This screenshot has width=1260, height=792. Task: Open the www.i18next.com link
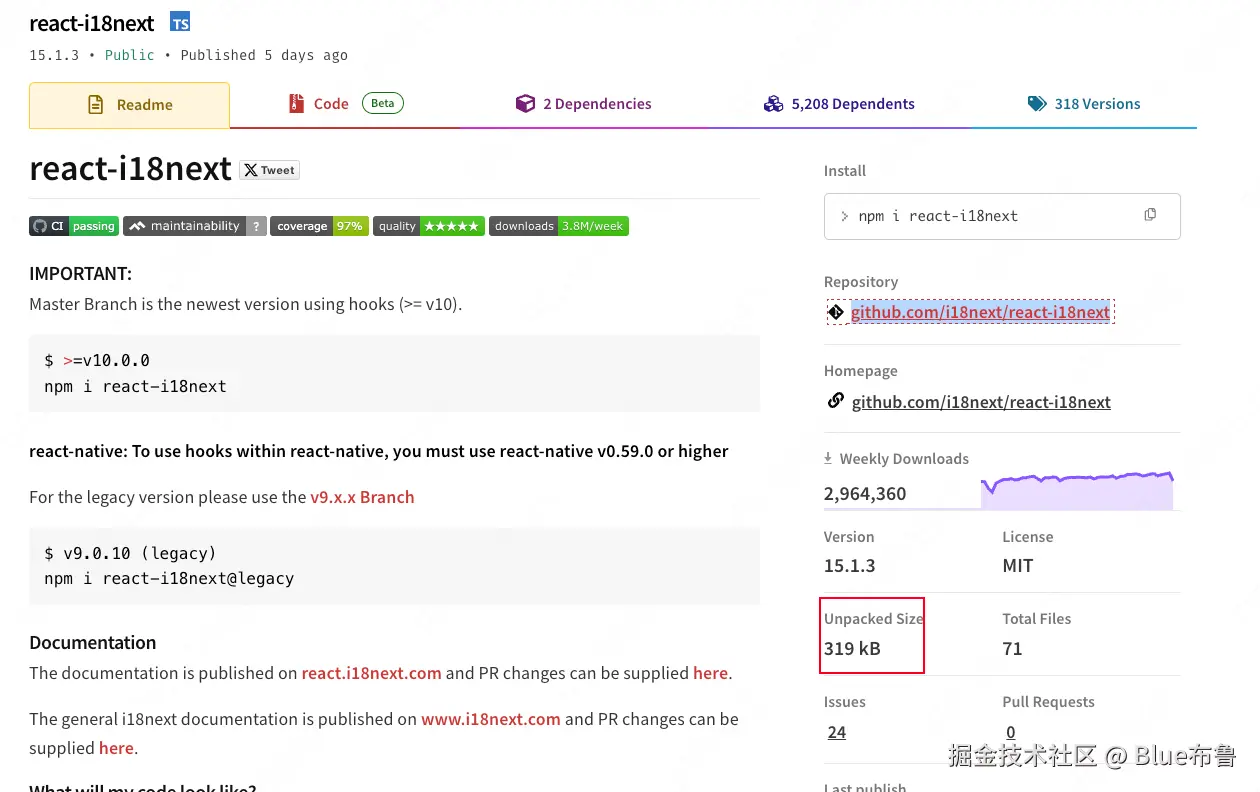click(490, 719)
